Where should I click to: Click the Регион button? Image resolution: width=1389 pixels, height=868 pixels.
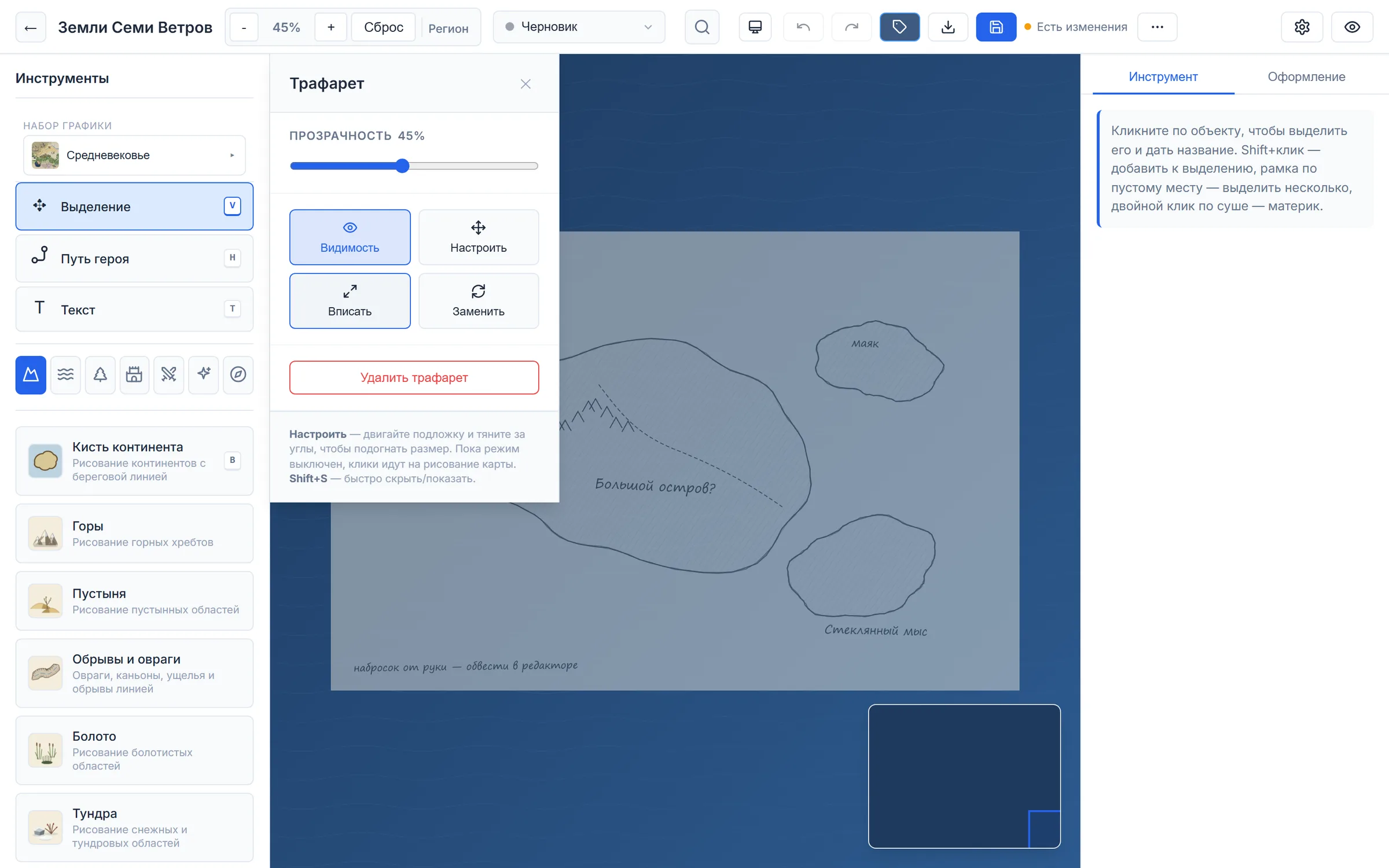pyautogui.click(x=449, y=28)
